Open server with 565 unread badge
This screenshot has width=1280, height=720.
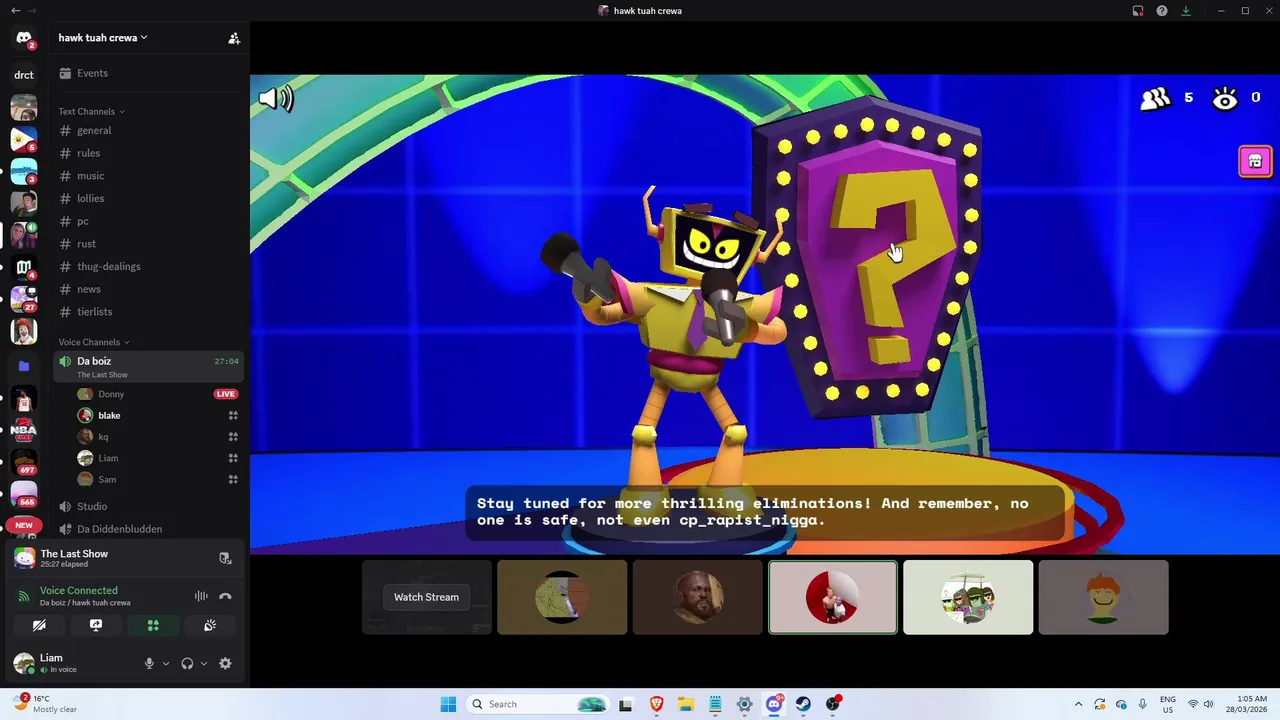(24, 494)
